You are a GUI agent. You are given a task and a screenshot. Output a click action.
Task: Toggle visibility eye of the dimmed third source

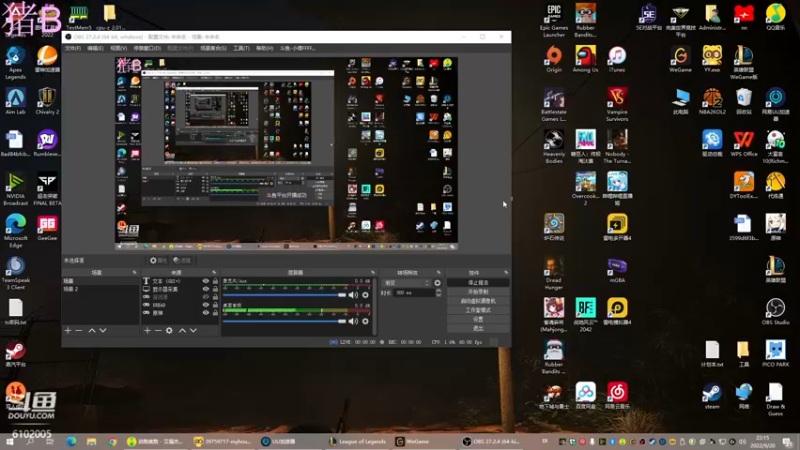click(206, 296)
